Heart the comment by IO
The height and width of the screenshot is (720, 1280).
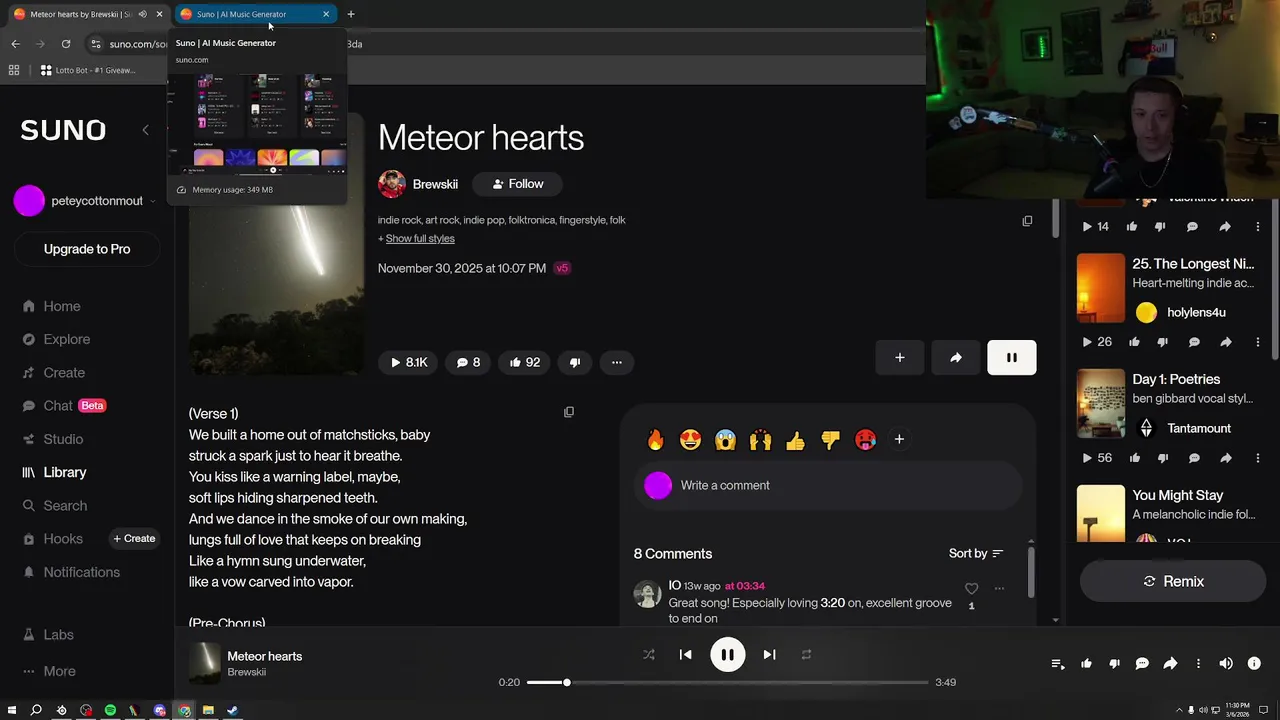pos(971,589)
